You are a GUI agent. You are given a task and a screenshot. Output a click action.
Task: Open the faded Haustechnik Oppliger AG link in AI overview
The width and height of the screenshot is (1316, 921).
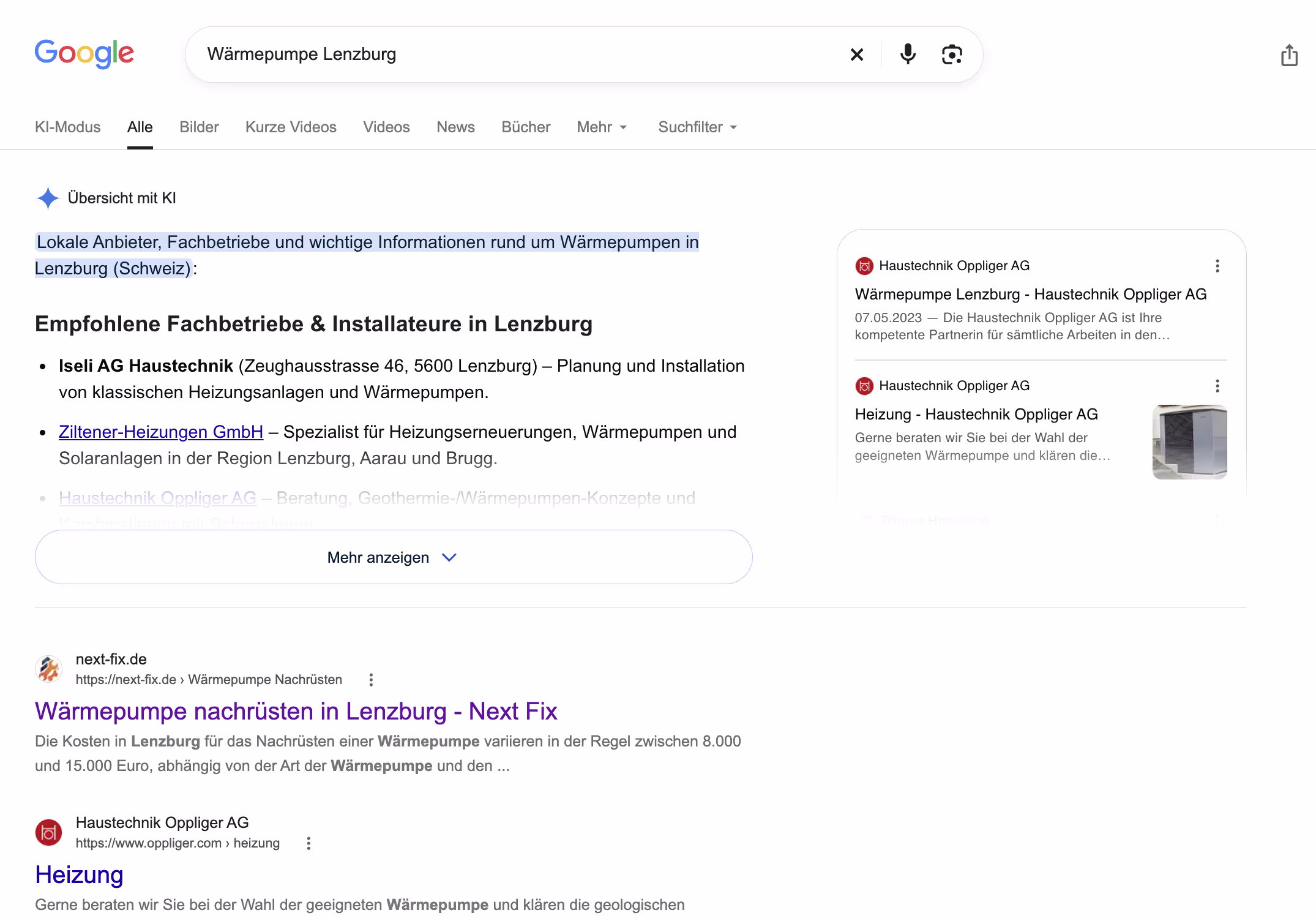pyautogui.click(x=157, y=498)
